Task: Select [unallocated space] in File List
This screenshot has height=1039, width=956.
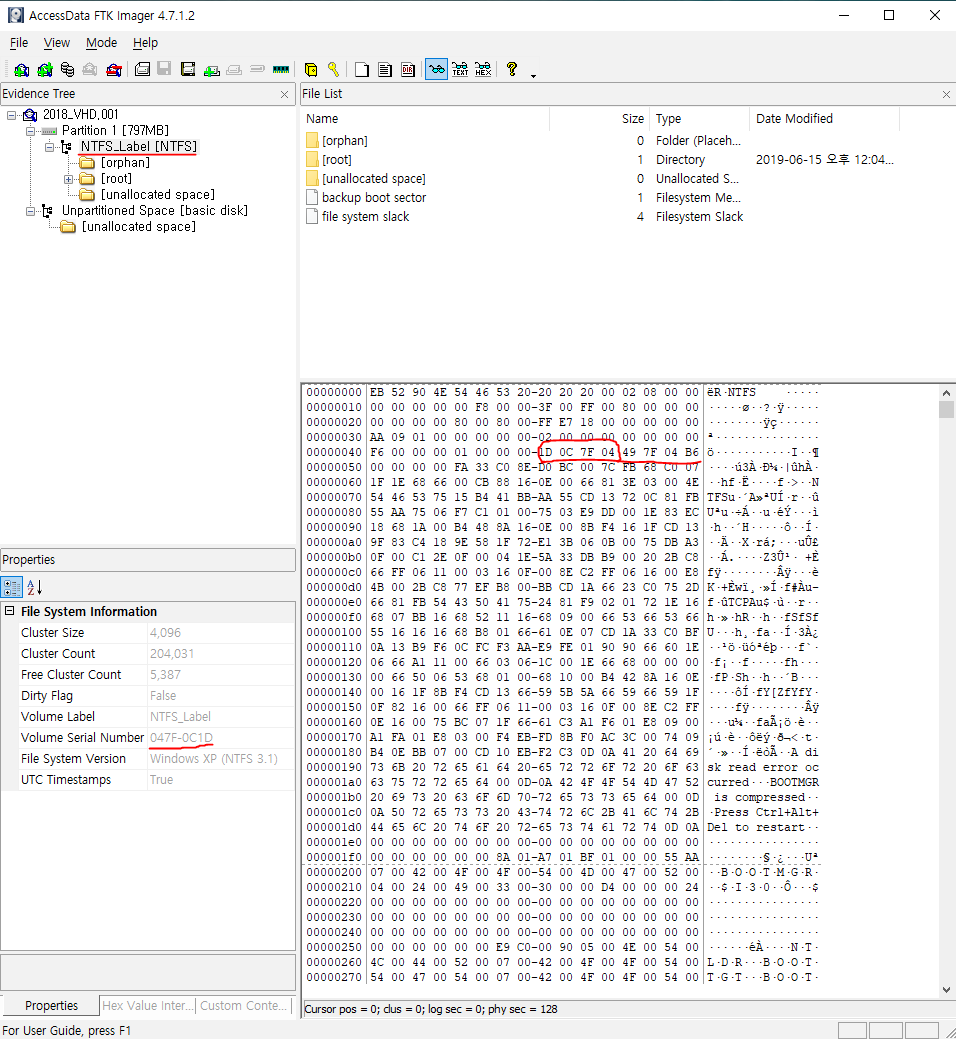Action: coord(374,179)
